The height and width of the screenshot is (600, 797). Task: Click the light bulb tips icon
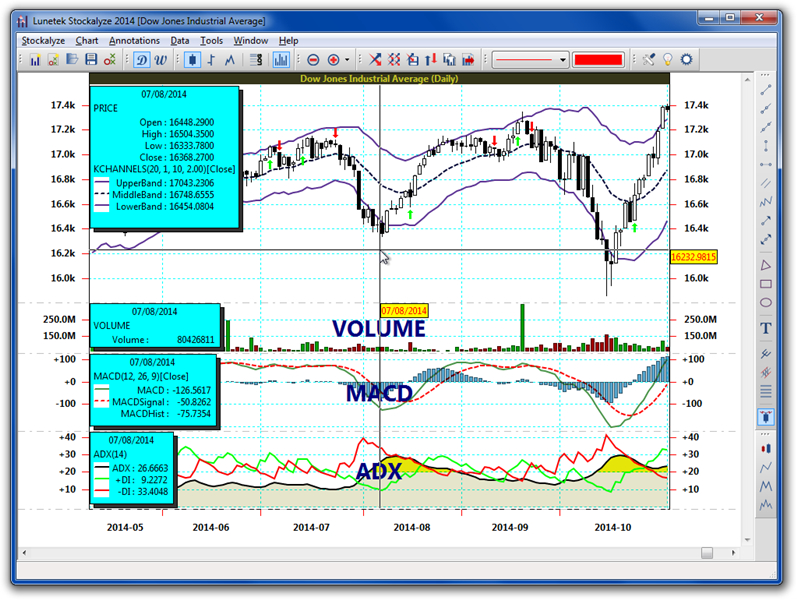click(667, 60)
